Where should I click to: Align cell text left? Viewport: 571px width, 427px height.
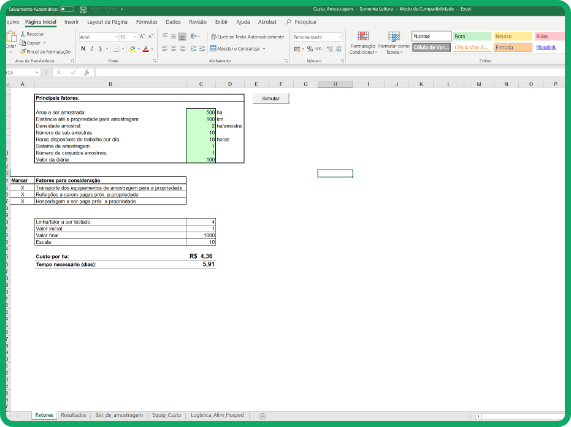[x=165, y=48]
